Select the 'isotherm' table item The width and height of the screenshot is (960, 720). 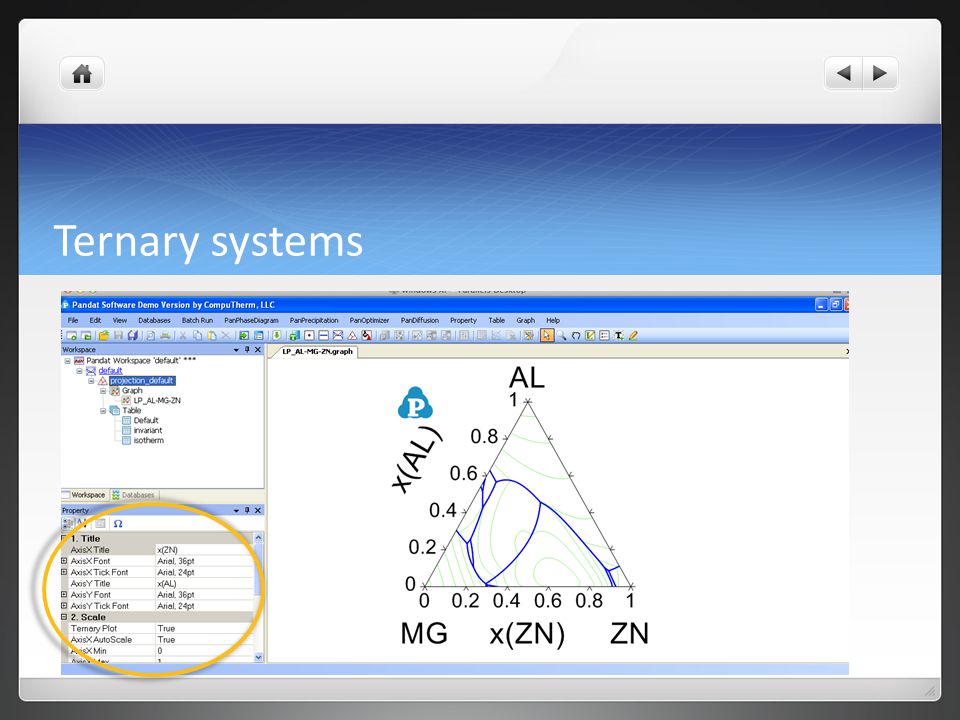[x=149, y=440]
